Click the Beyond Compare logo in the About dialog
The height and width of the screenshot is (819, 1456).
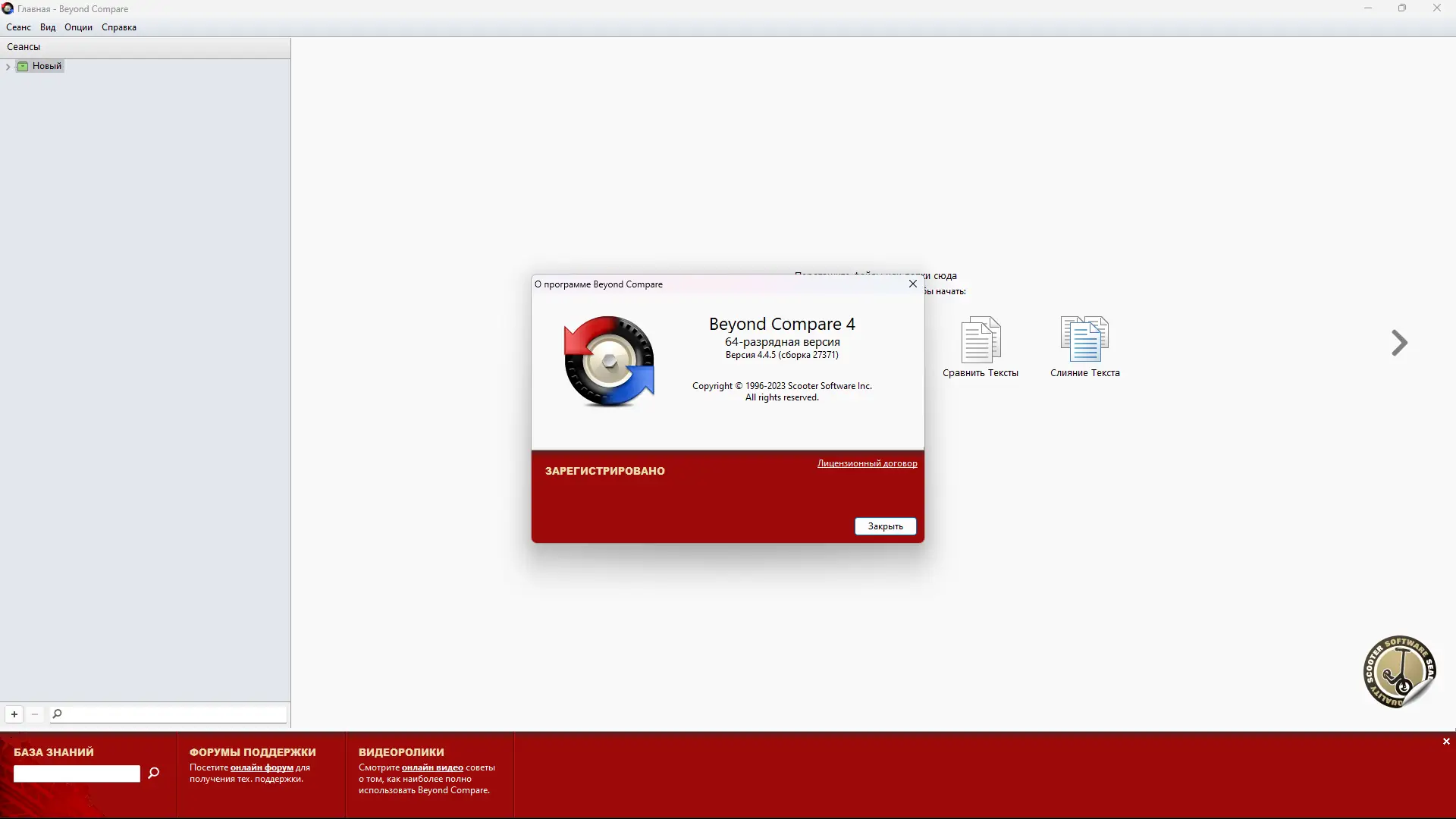(609, 362)
